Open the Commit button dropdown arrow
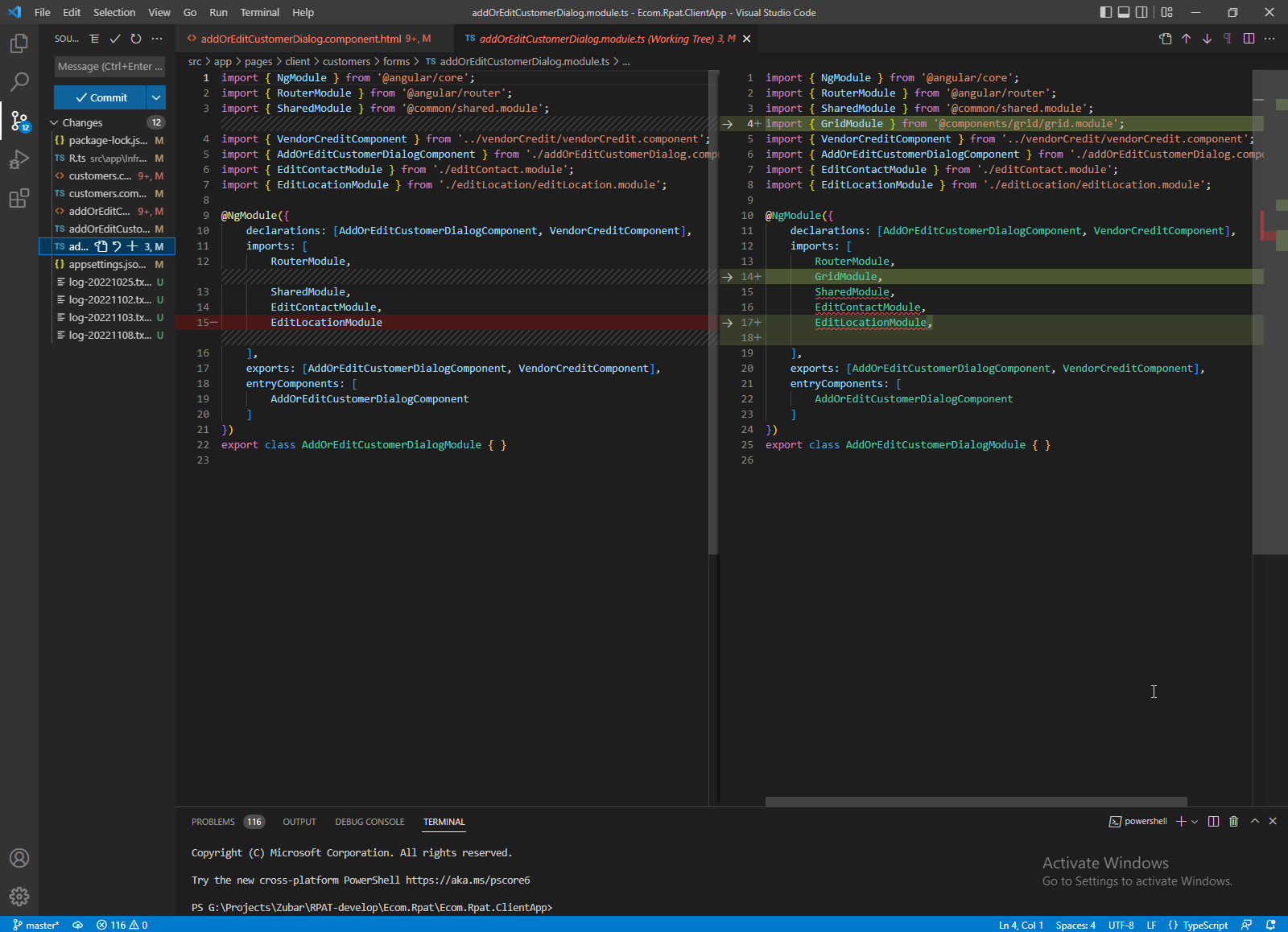 156,97
